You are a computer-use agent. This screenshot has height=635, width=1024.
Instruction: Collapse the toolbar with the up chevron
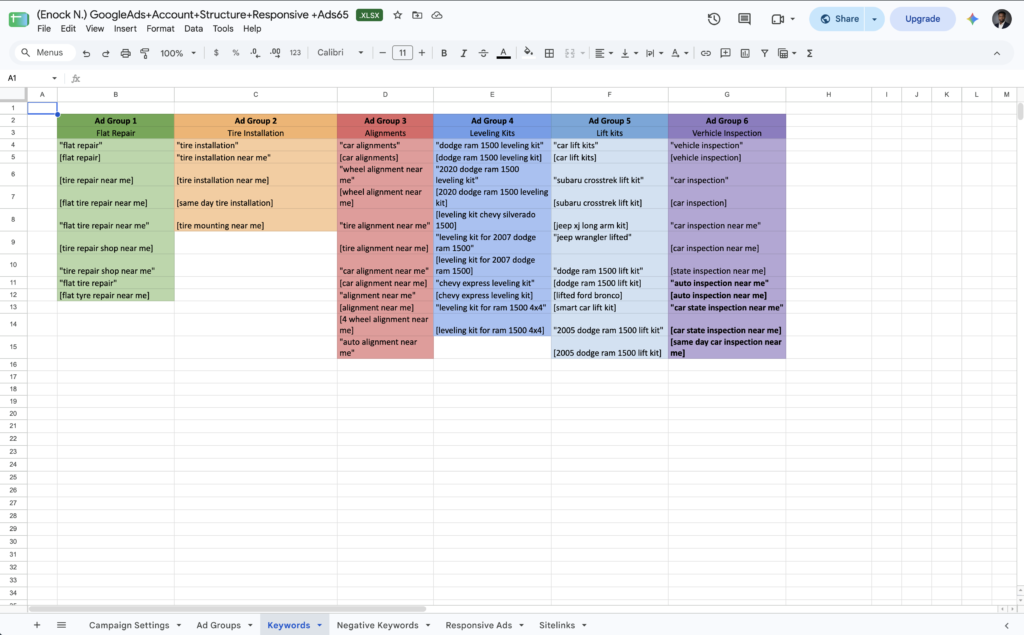coord(997,54)
